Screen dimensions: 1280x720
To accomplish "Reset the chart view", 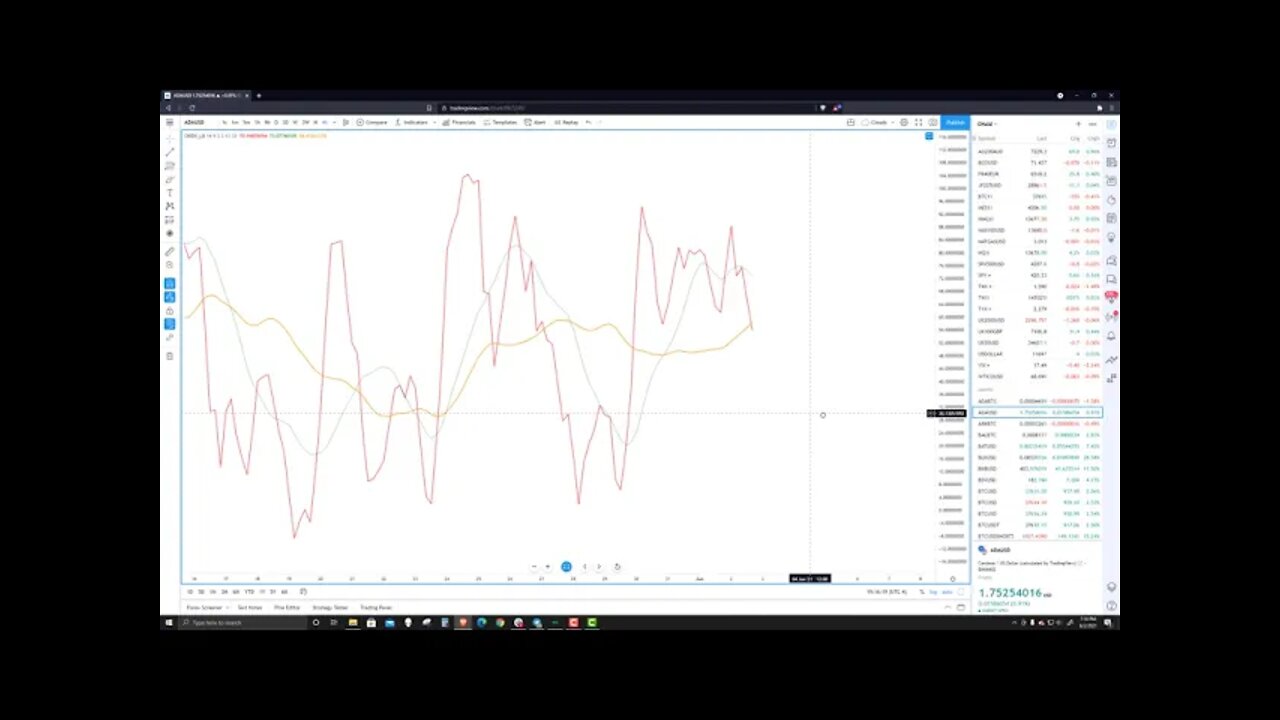I will coord(617,567).
